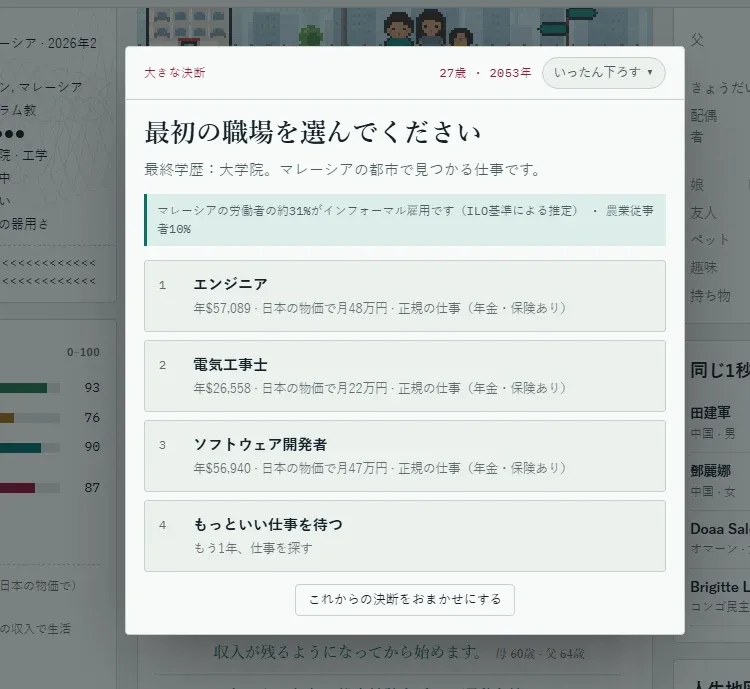750x689 pixels.
Task: Click the yellow stat bar valued 76
Action: 30,418
